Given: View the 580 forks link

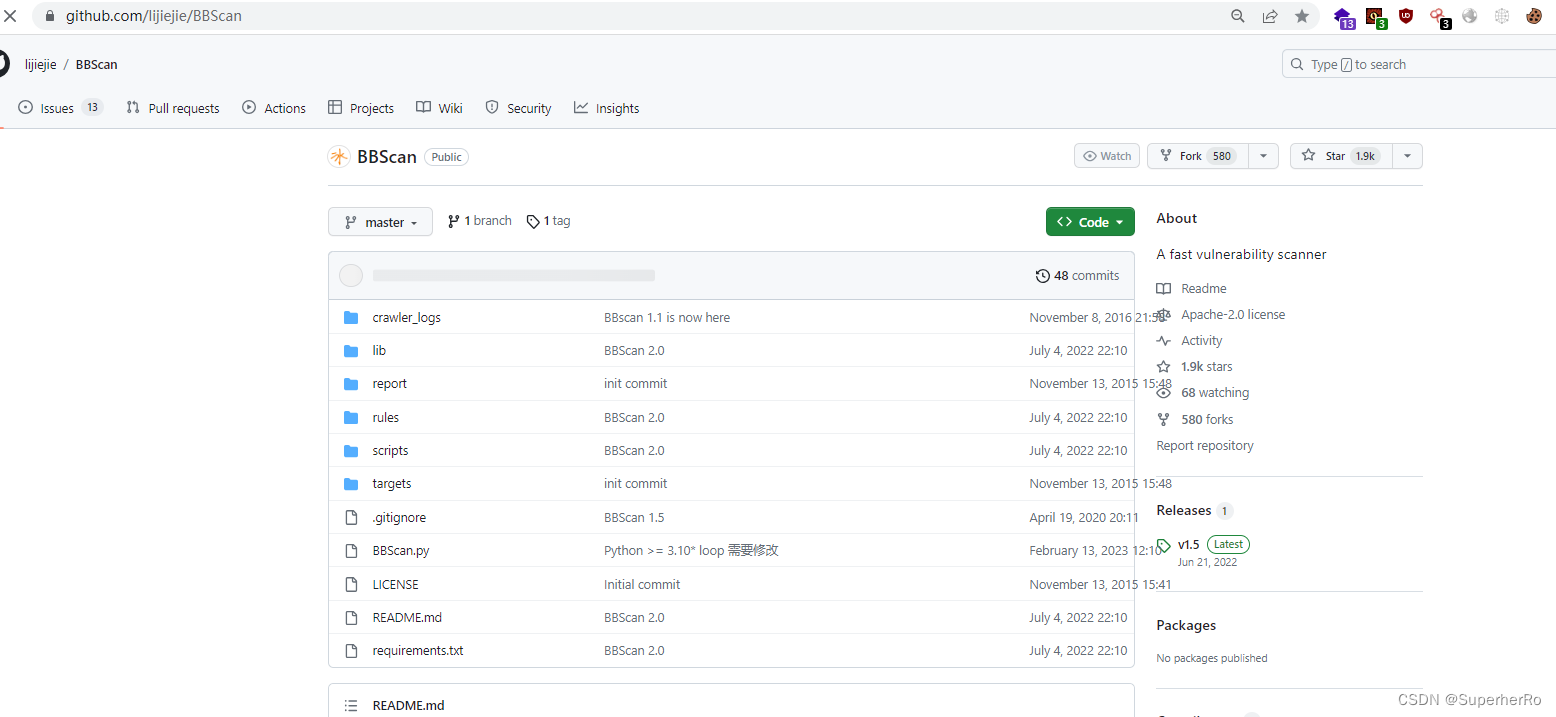Looking at the screenshot, I should click(1195, 420).
